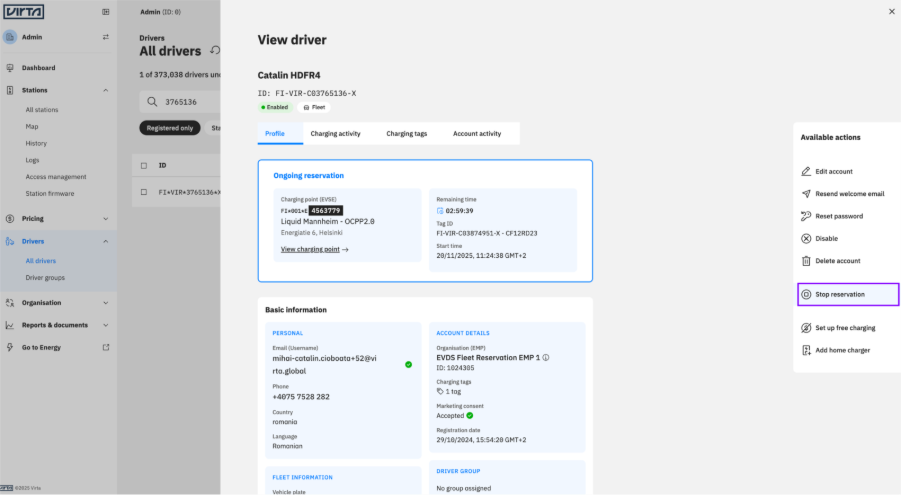Screen dimensions: 901x495
Task: Click the Stop reservation icon
Action: tap(806, 294)
